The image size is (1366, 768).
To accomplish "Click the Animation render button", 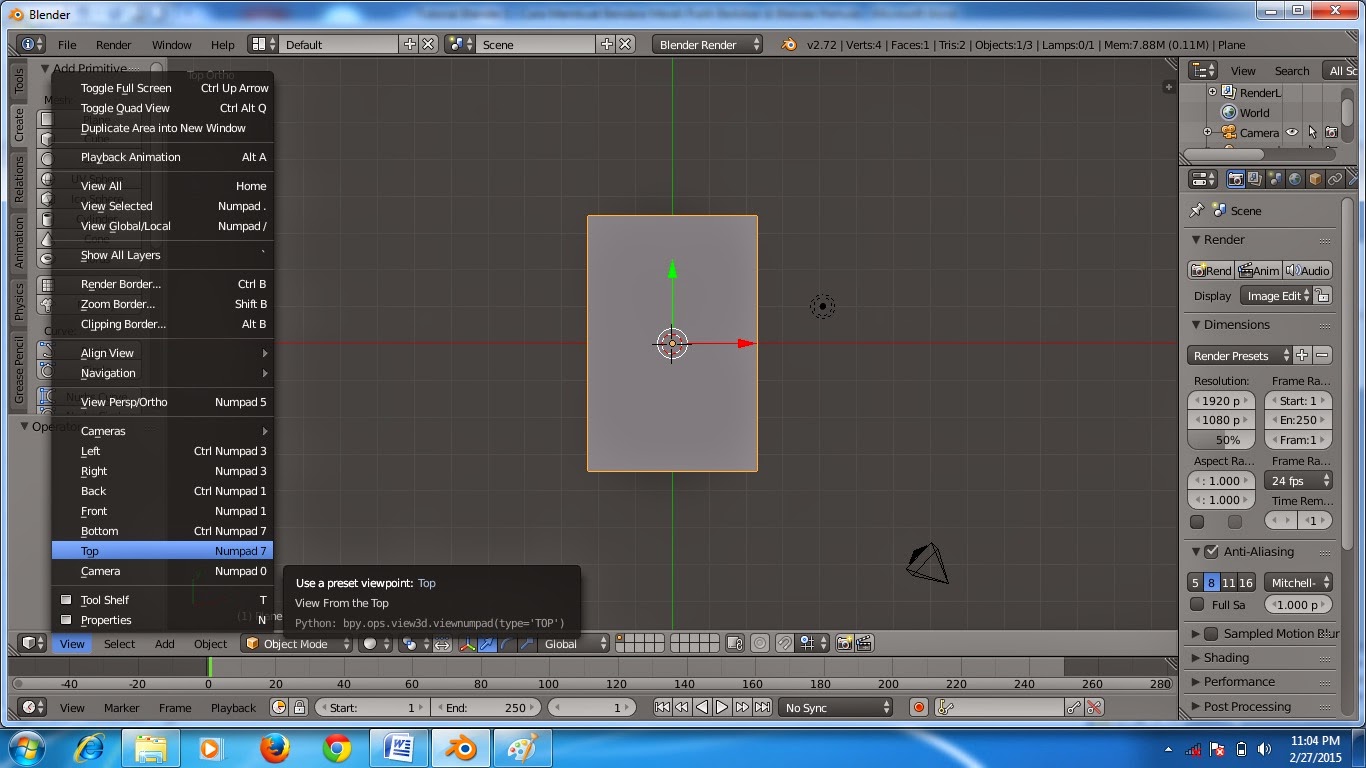I will coord(1259,271).
